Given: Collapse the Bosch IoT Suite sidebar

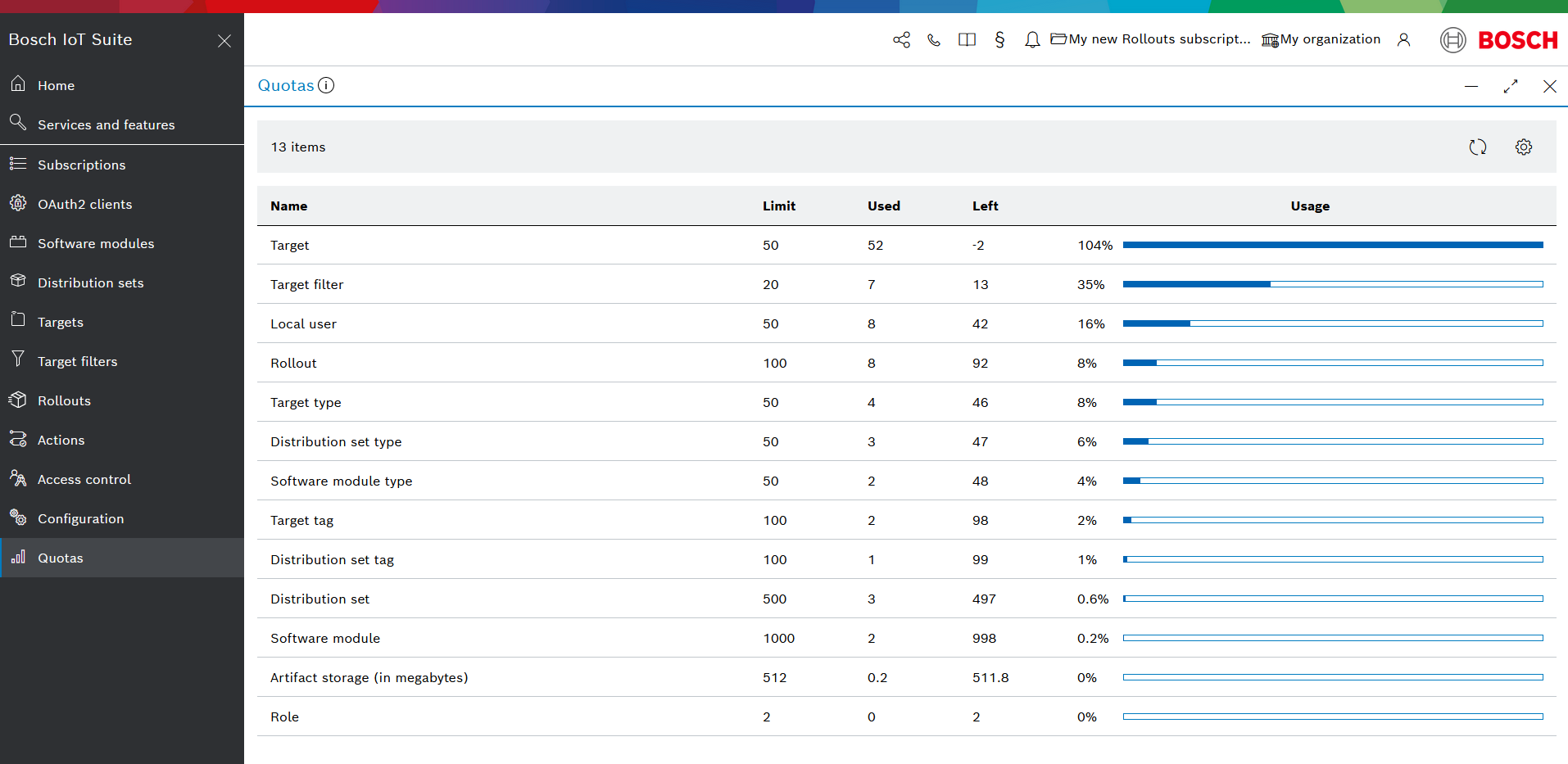Looking at the screenshot, I should click(x=224, y=41).
